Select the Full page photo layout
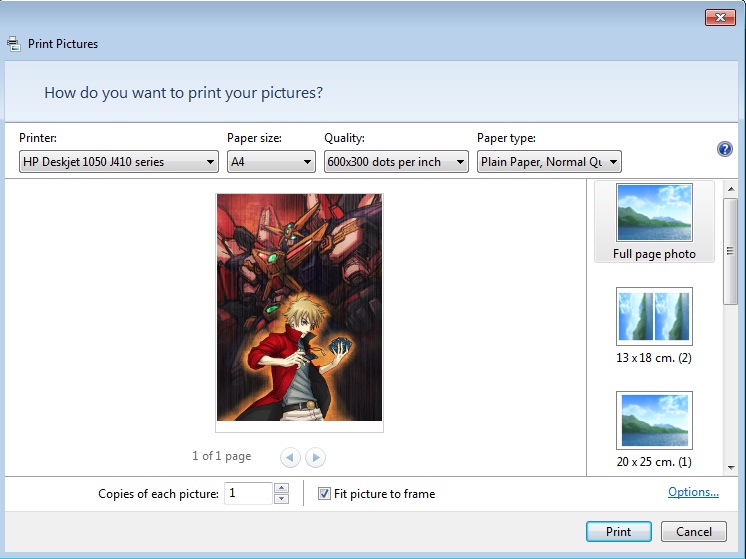This screenshot has height=559, width=746. click(x=654, y=222)
